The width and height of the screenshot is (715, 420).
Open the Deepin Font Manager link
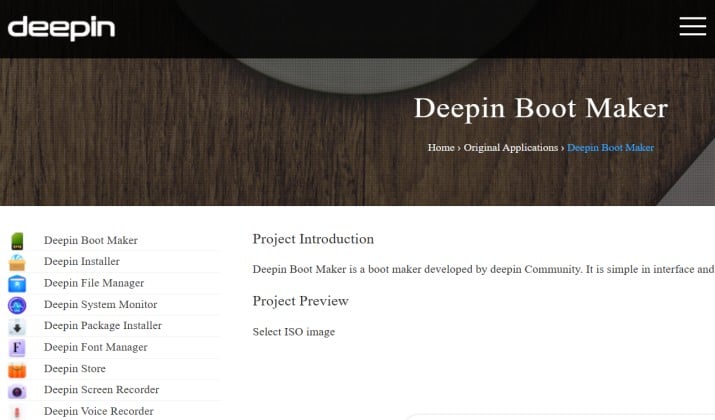(x=95, y=347)
